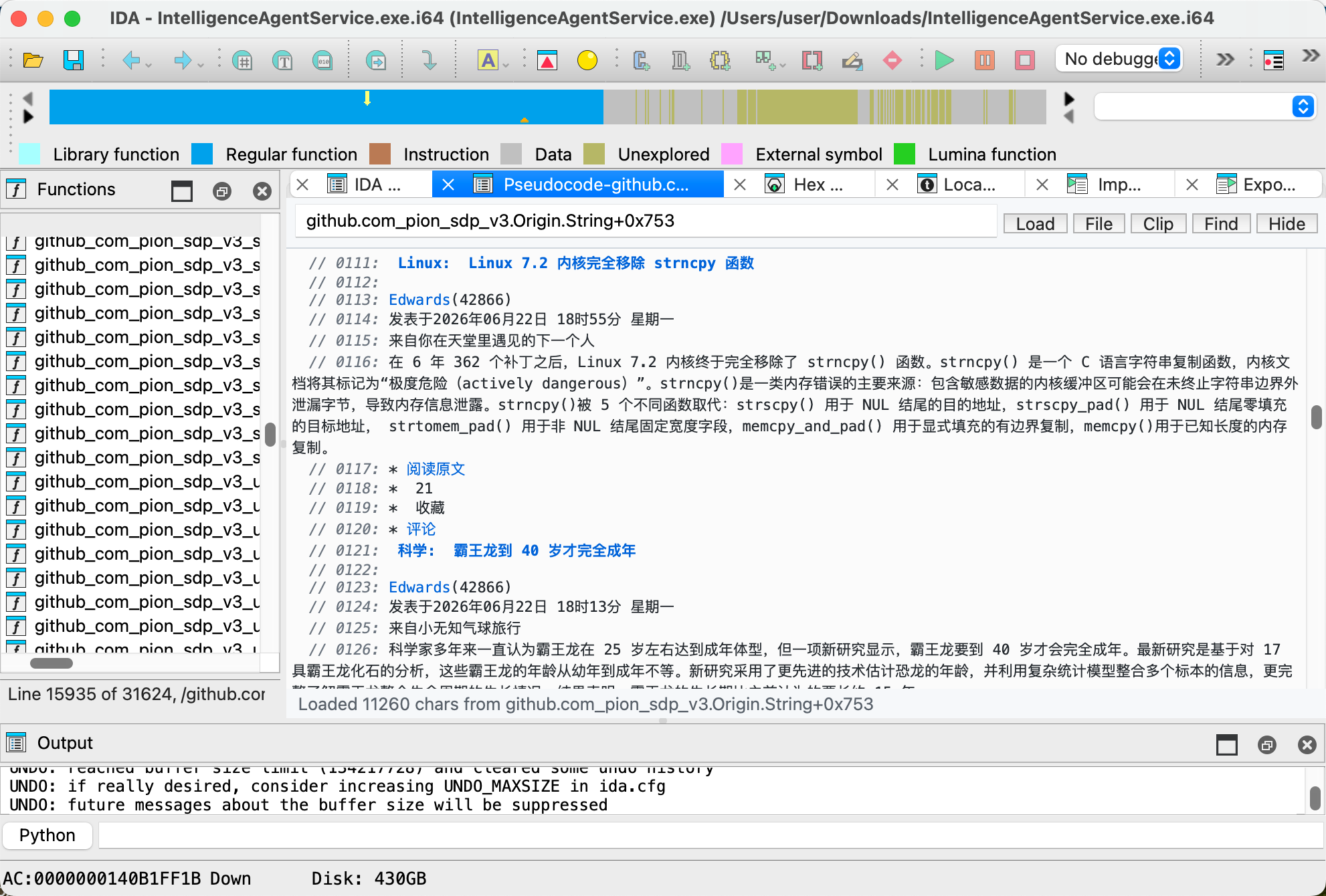Click the Load button

[x=1035, y=224]
